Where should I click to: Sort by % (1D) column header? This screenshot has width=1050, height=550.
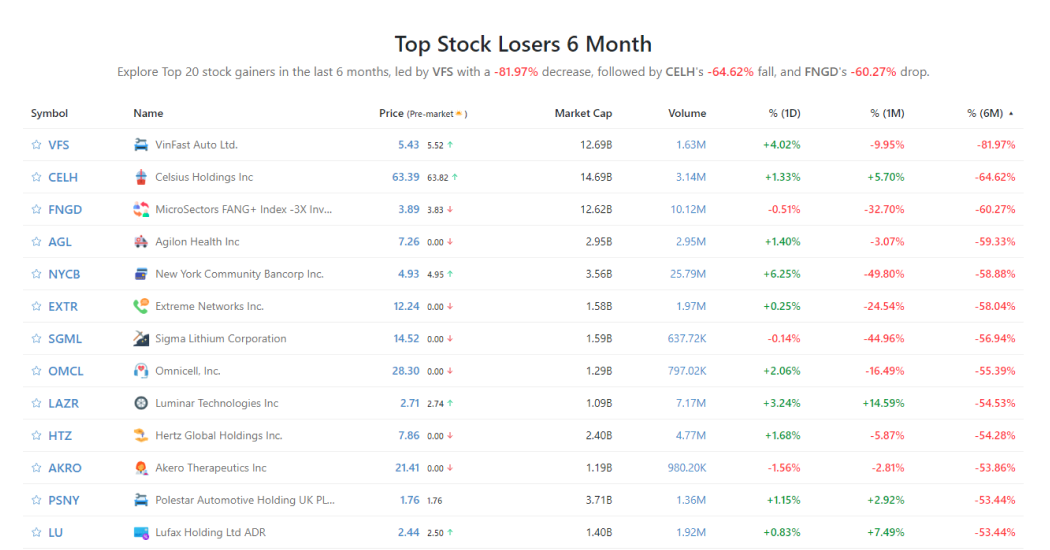784,113
